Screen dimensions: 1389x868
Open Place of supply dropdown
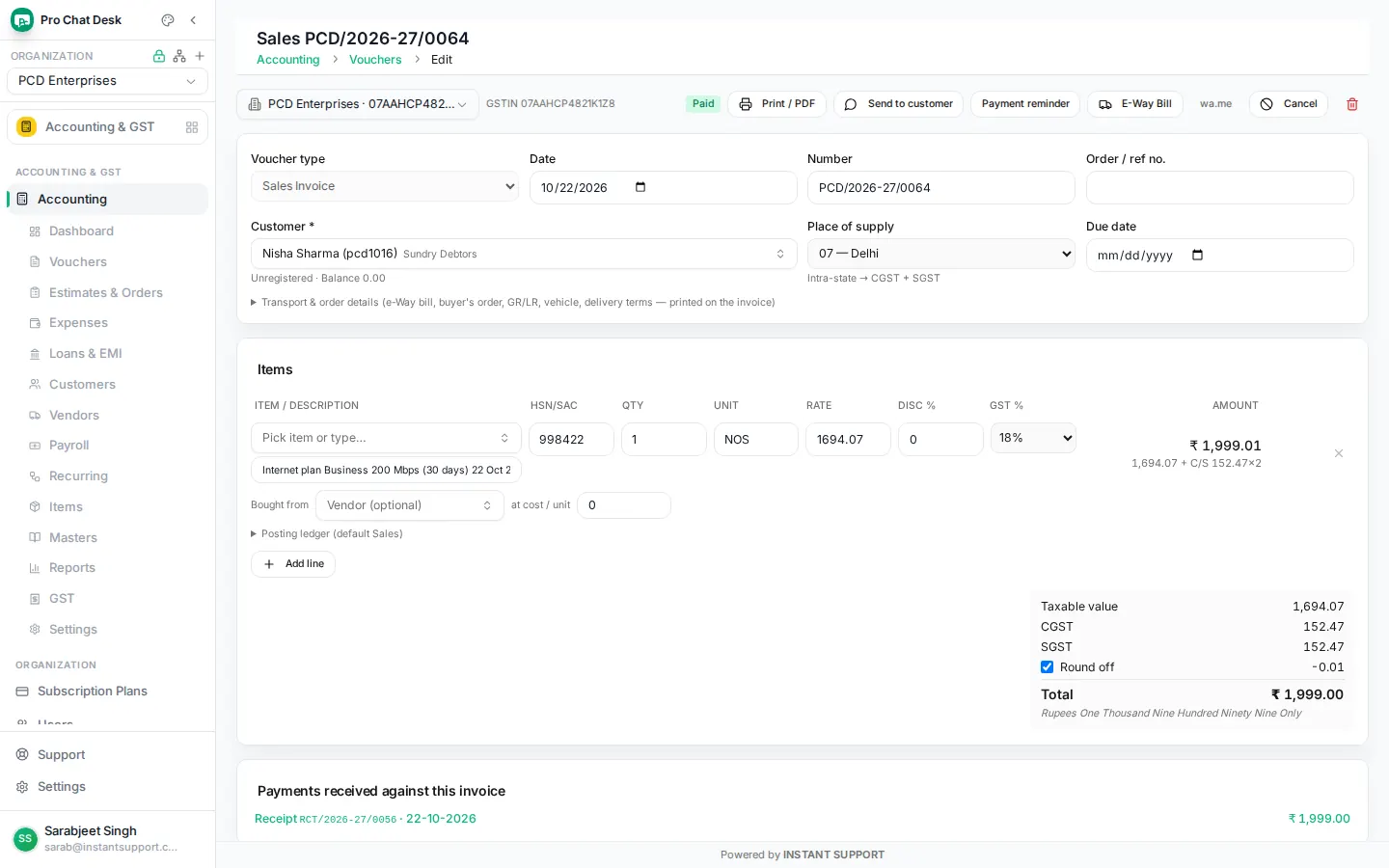tap(940, 254)
